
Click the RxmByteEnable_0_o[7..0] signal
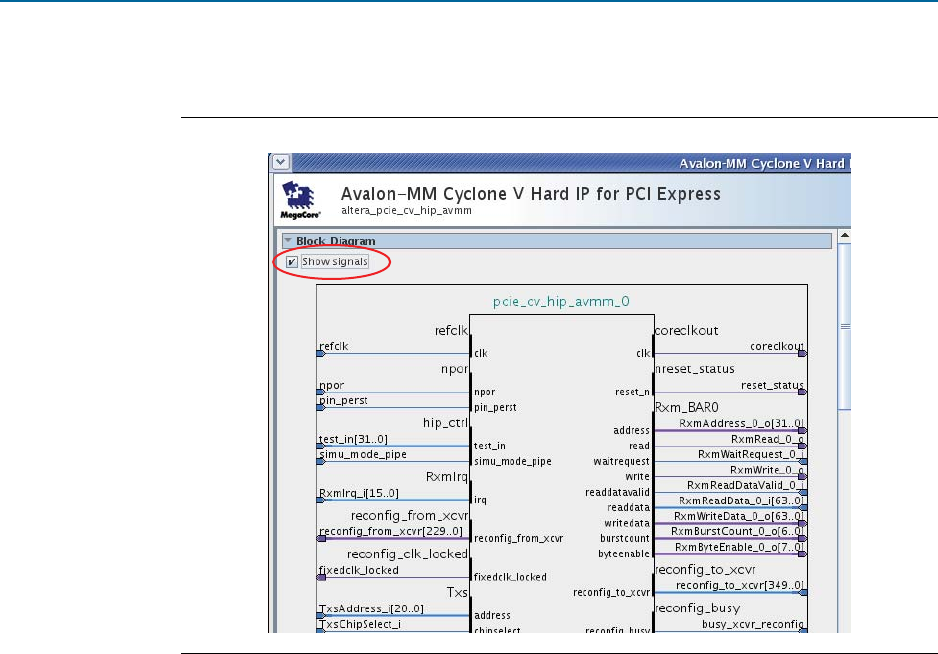click(739, 547)
